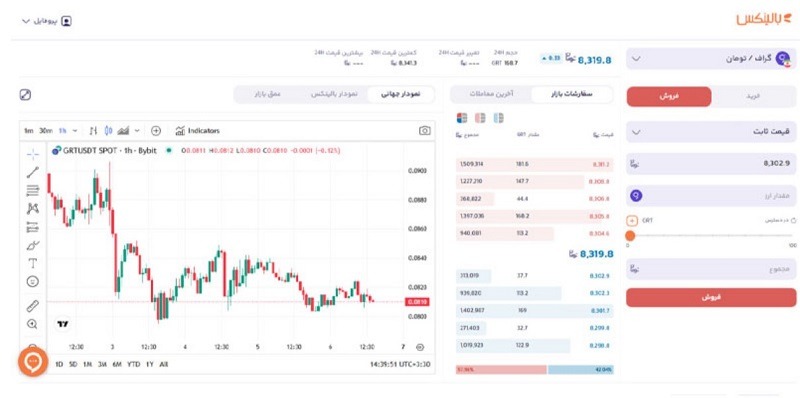Viewport: 800px width, 398px height.
Task: Switch to the recent trades tab
Action: (491, 94)
